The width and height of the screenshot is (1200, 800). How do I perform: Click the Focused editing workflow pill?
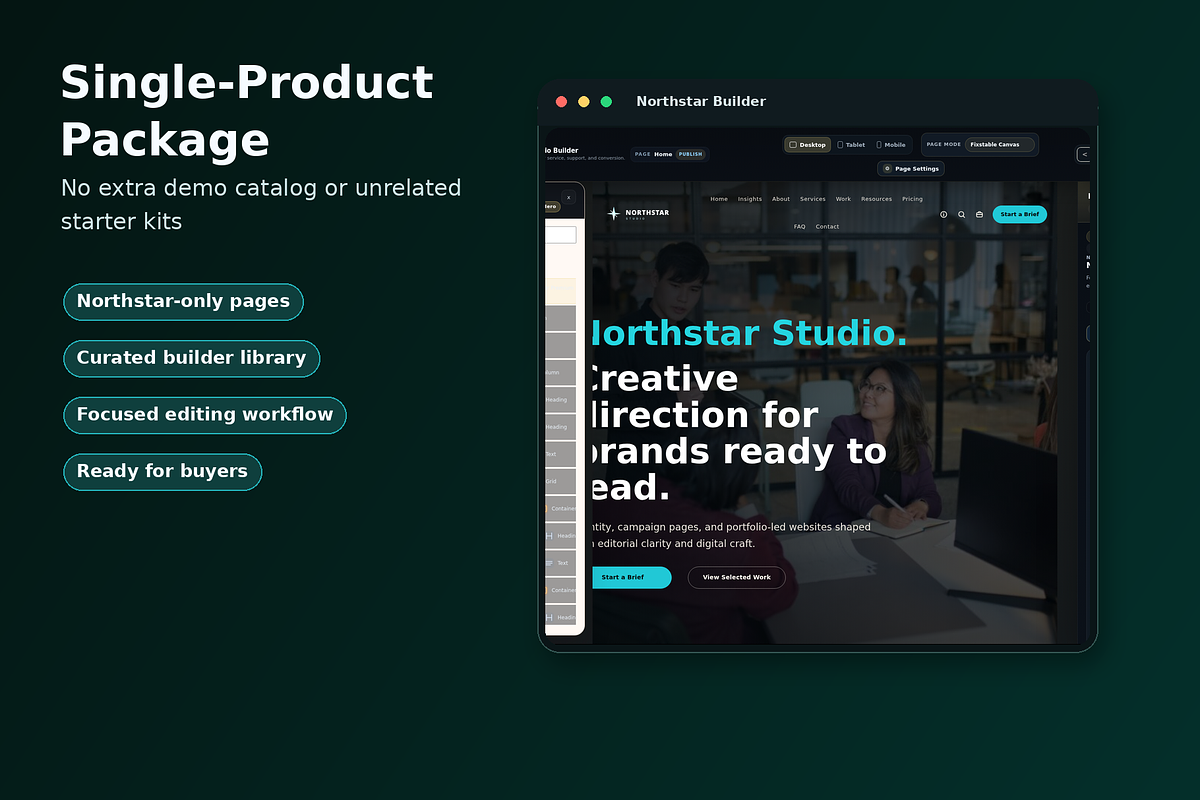coord(205,415)
